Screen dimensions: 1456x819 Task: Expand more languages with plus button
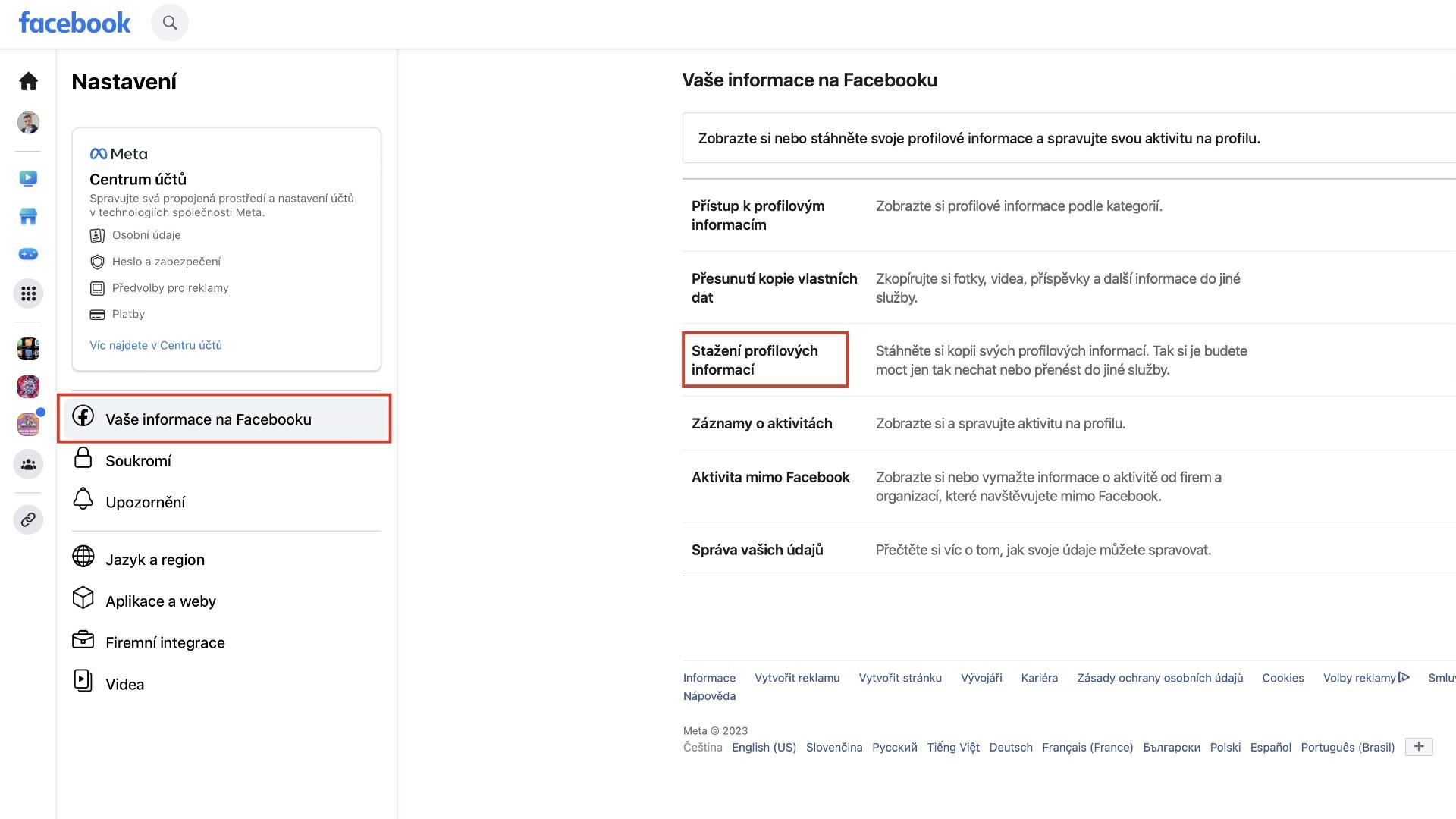[x=1419, y=747]
